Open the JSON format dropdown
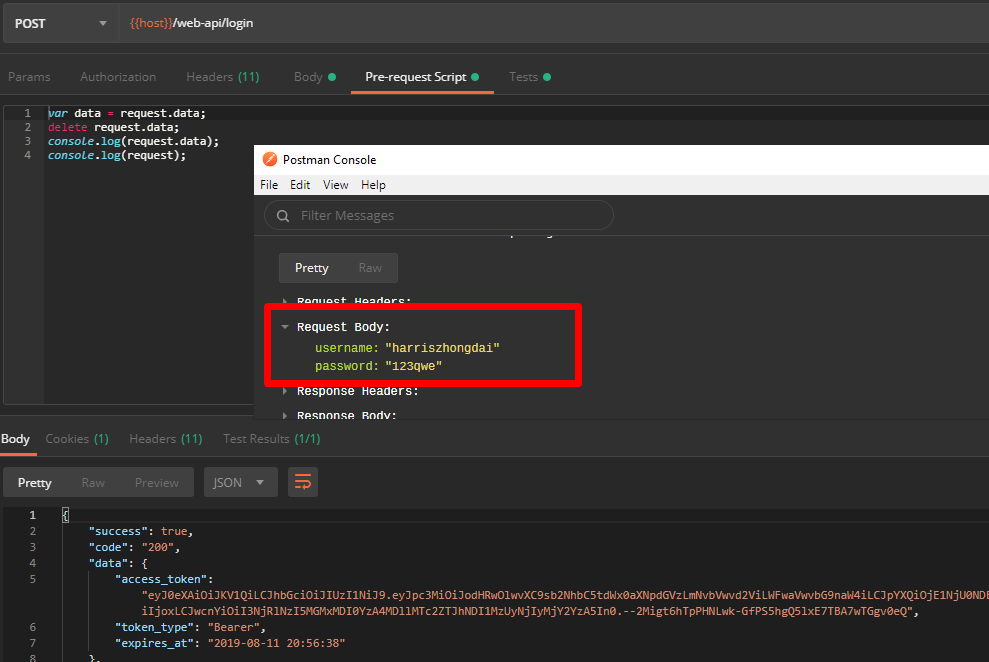 pos(240,482)
